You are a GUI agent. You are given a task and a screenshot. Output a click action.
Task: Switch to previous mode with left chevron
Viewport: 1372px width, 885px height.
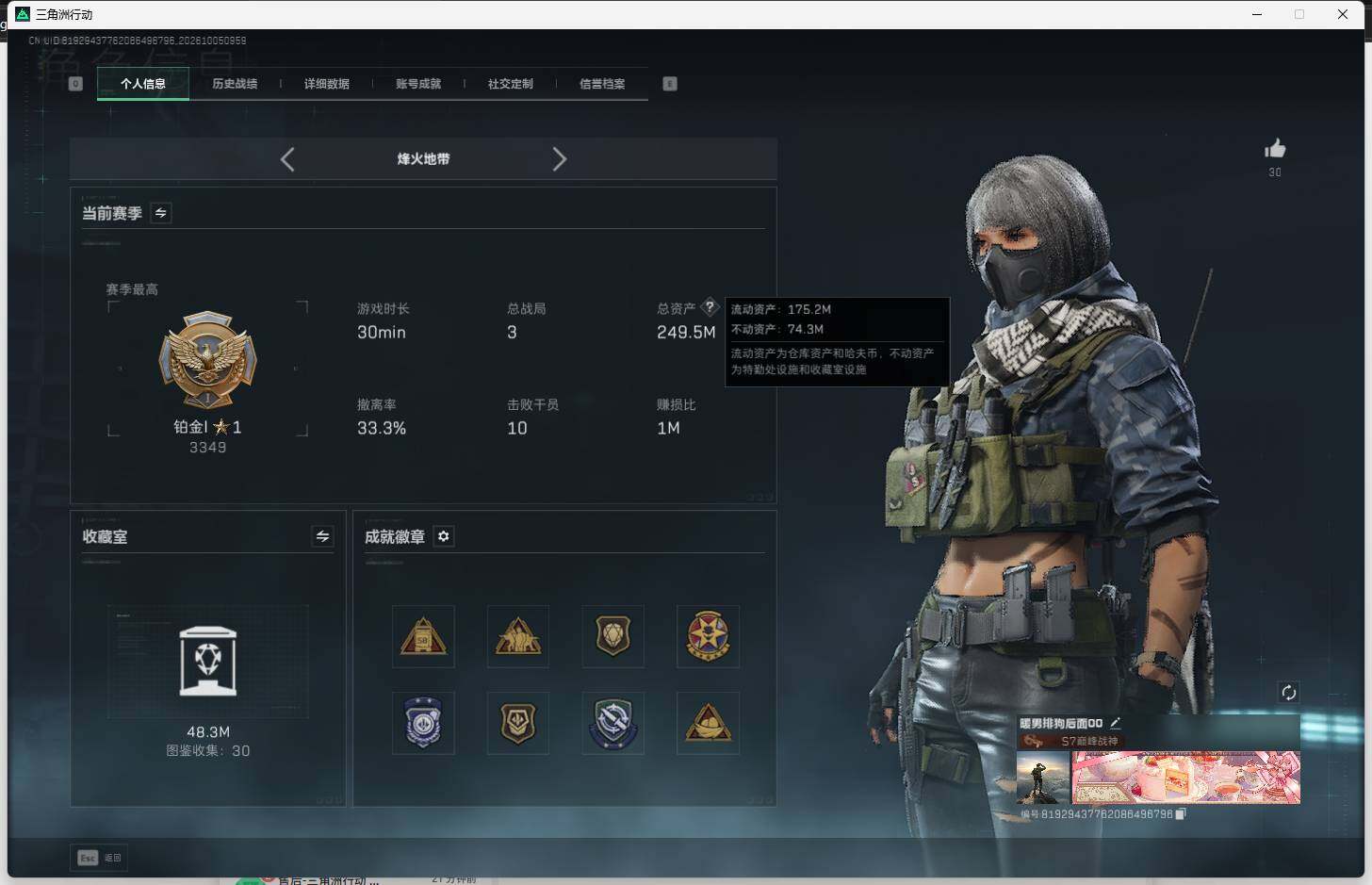[x=287, y=159]
